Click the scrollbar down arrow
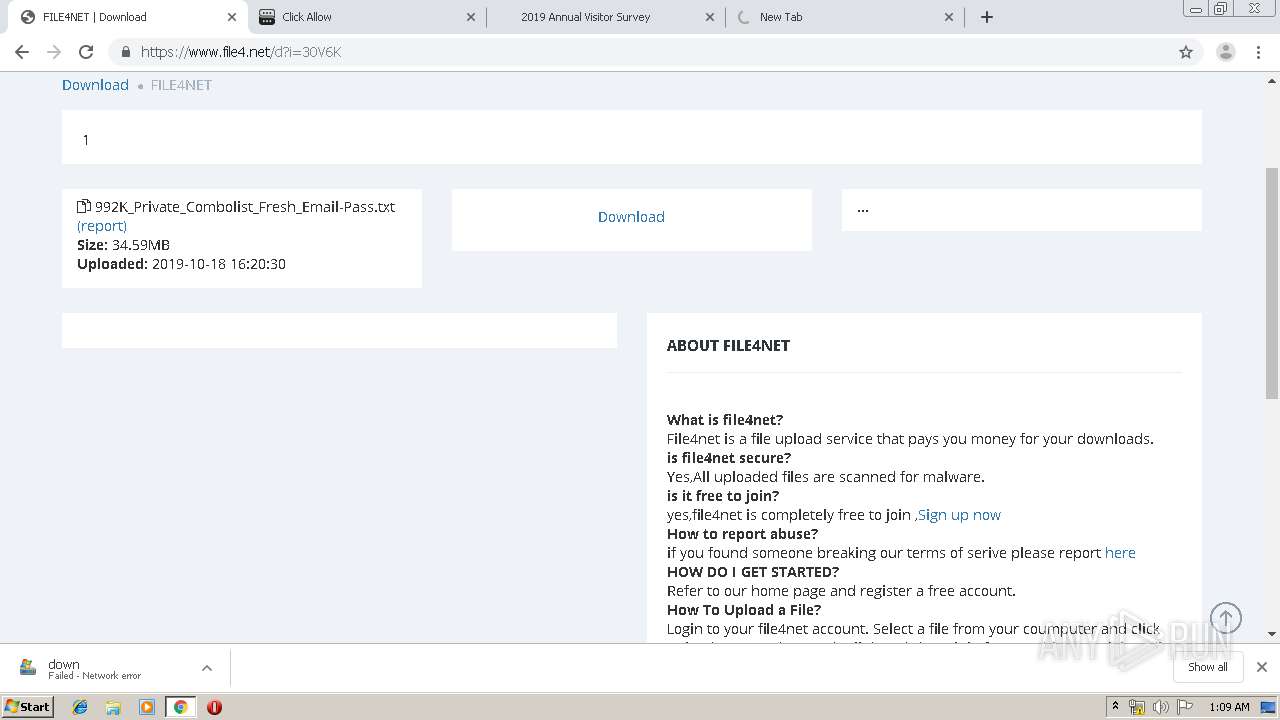 1272,634
